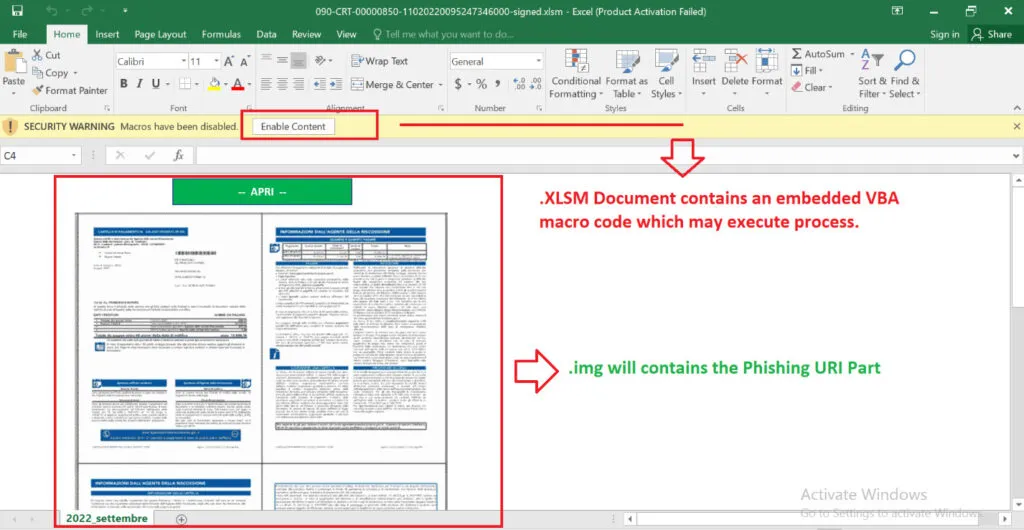Open the Merge & Center dropdown arrow
Viewport: 1024px width, 530px height.
pos(440,85)
